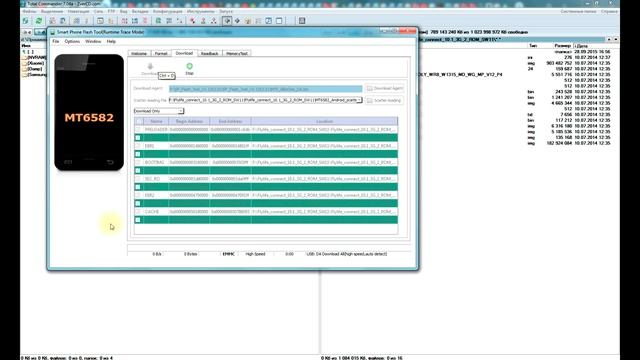Click the Имя column header in left panel
The image size is (640, 360).
click(26, 46)
